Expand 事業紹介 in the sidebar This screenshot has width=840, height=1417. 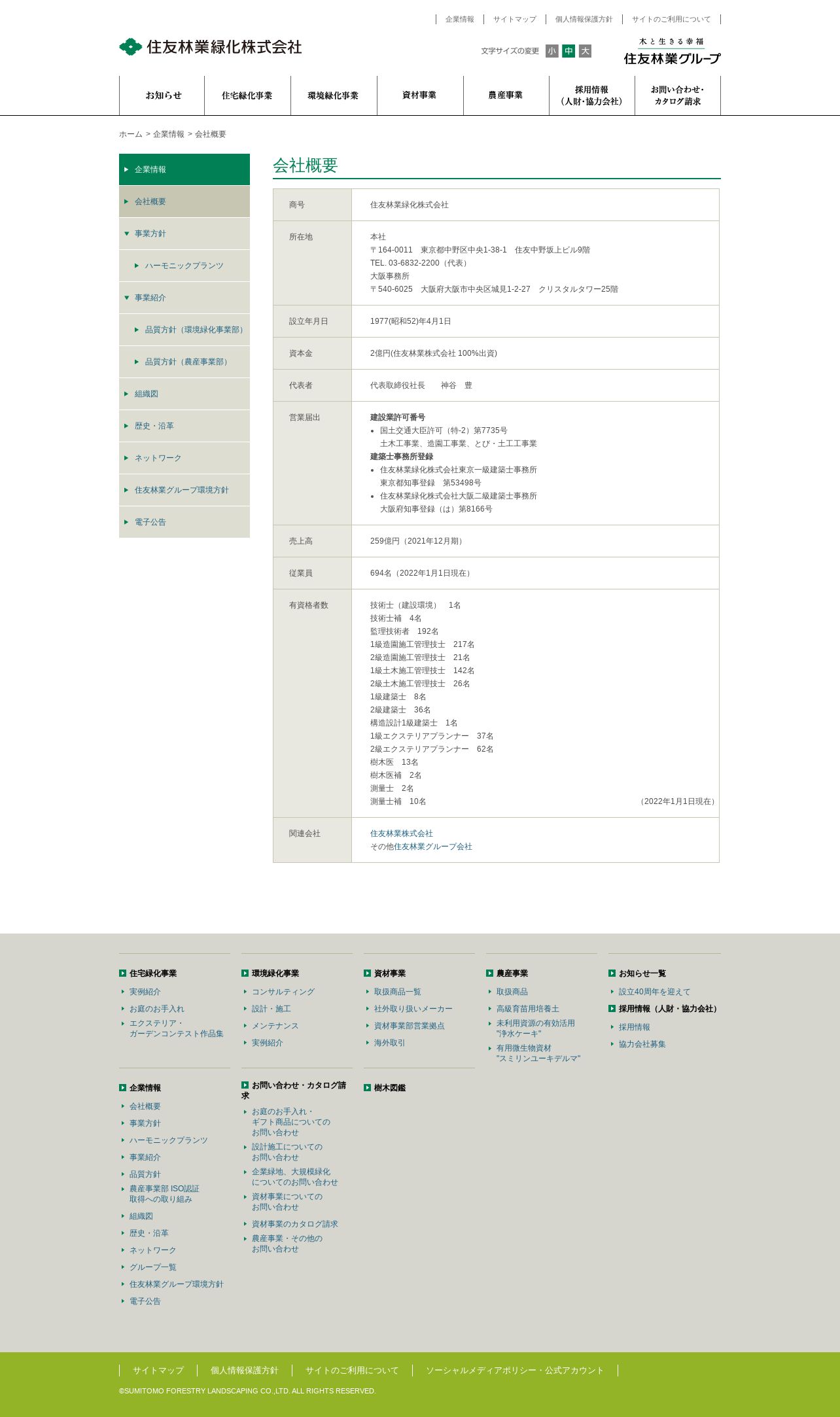[184, 298]
